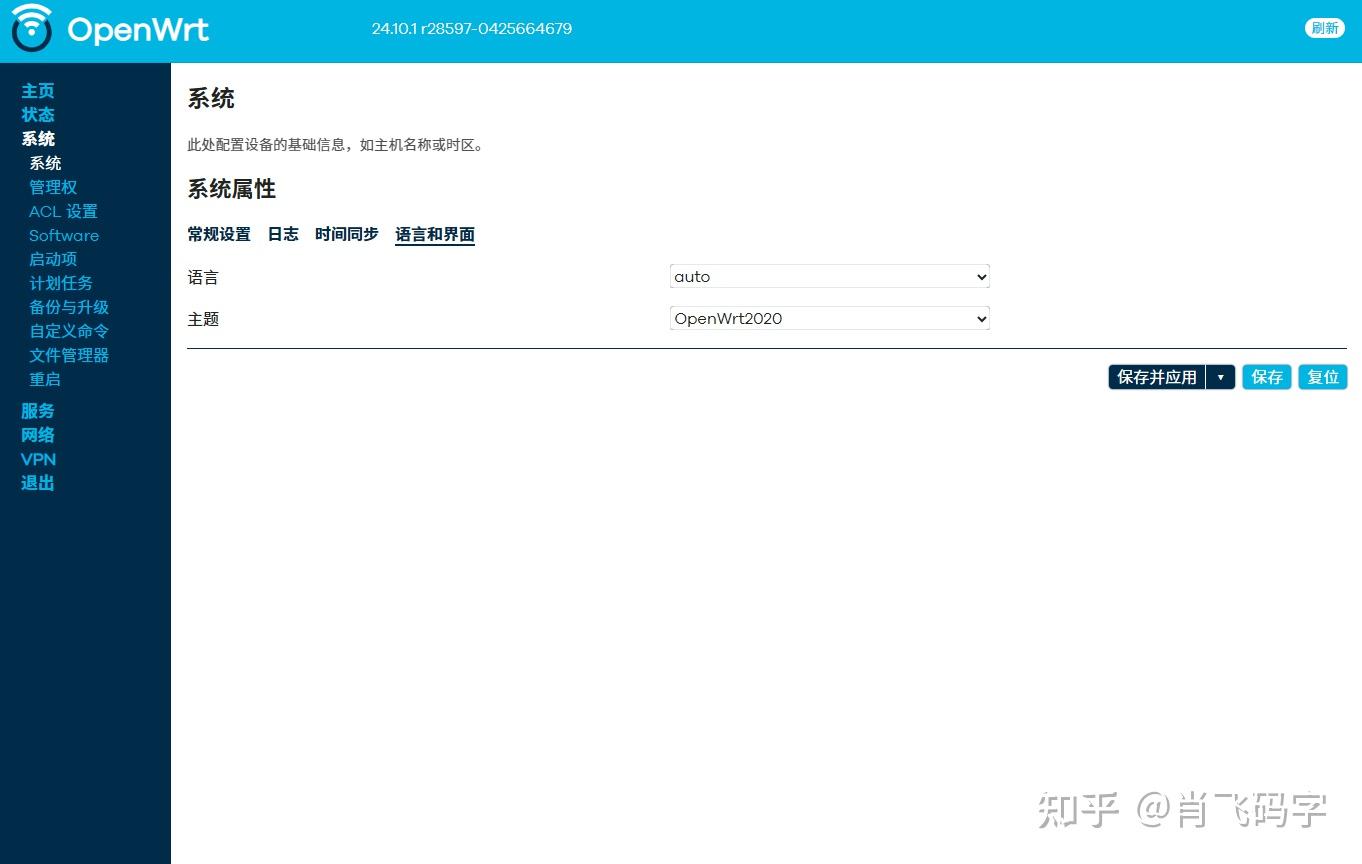Go to 备份与升级 settings
Viewport: 1362px width, 864px height.
[x=69, y=307]
